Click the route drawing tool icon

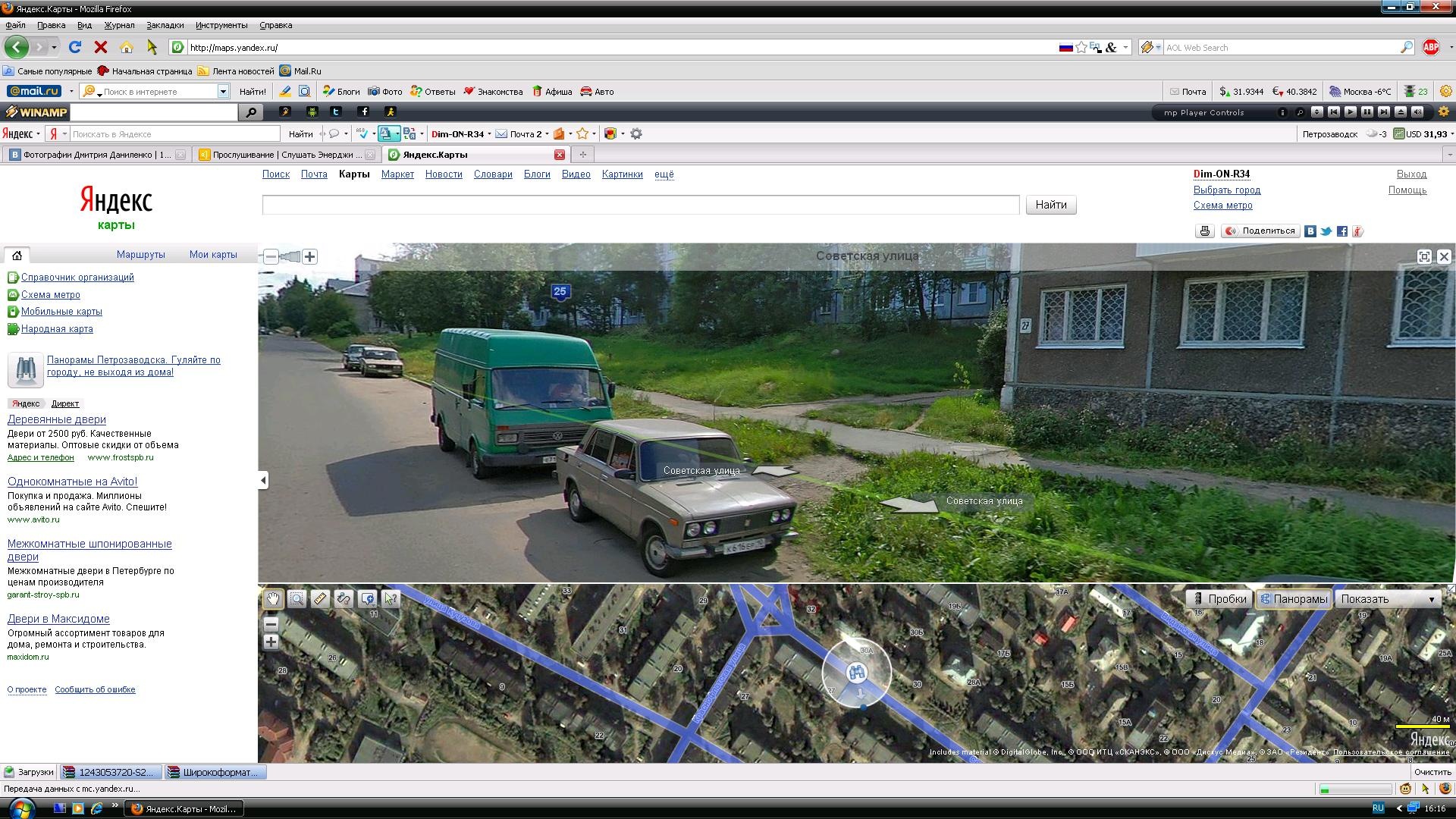point(344,599)
